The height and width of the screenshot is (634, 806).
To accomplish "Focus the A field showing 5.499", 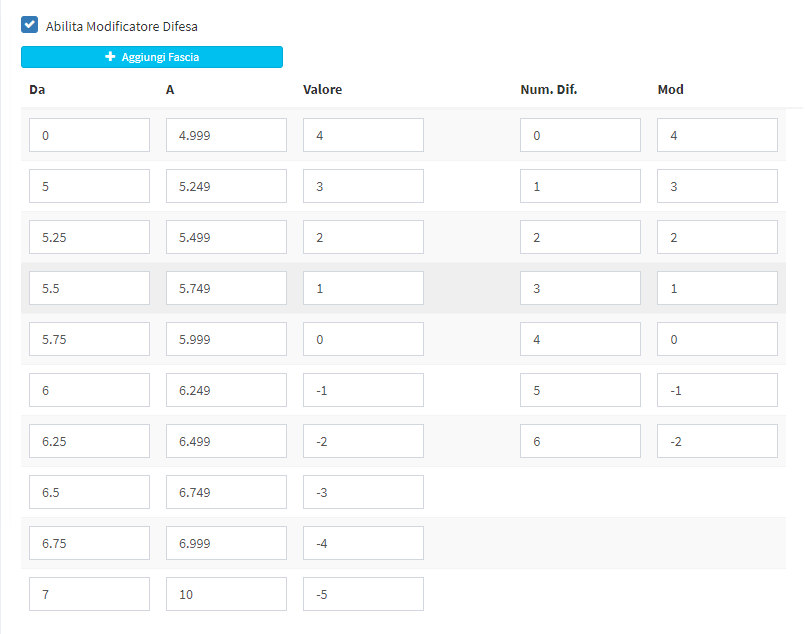I will [x=226, y=237].
